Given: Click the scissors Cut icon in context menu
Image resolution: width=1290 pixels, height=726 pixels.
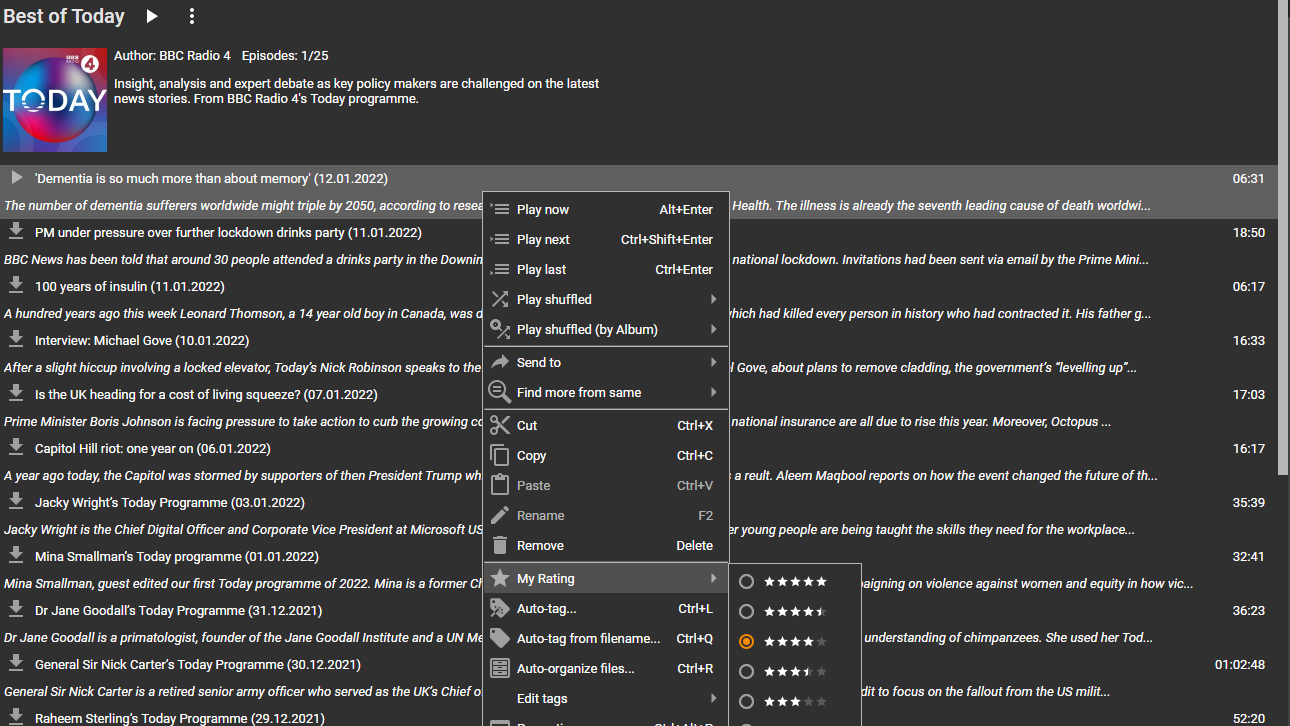Looking at the screenshot, I should click(x=500, y=425).
